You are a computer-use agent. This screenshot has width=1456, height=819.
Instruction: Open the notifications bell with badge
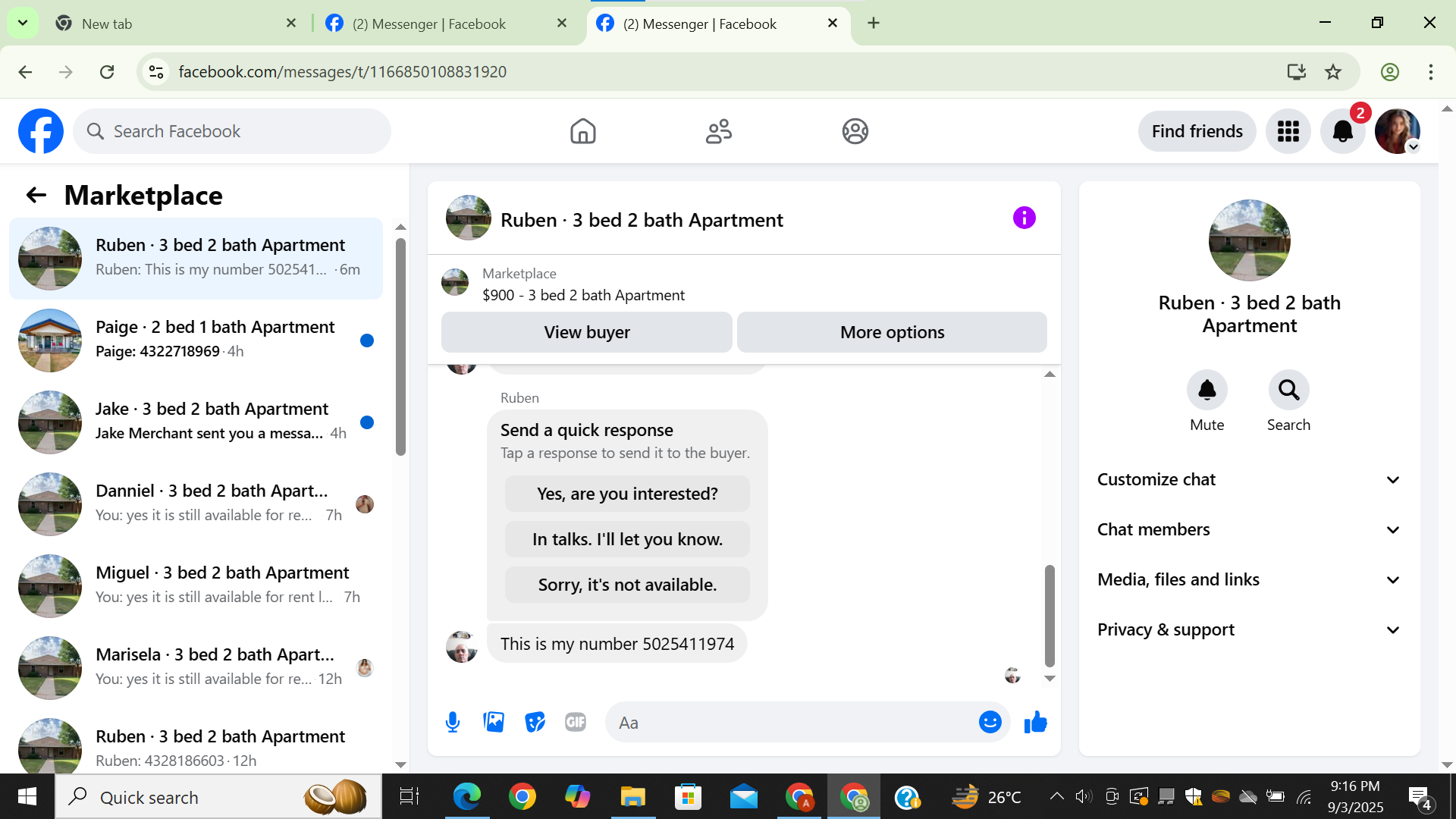pyautogui.click(x=1342, y=131)
